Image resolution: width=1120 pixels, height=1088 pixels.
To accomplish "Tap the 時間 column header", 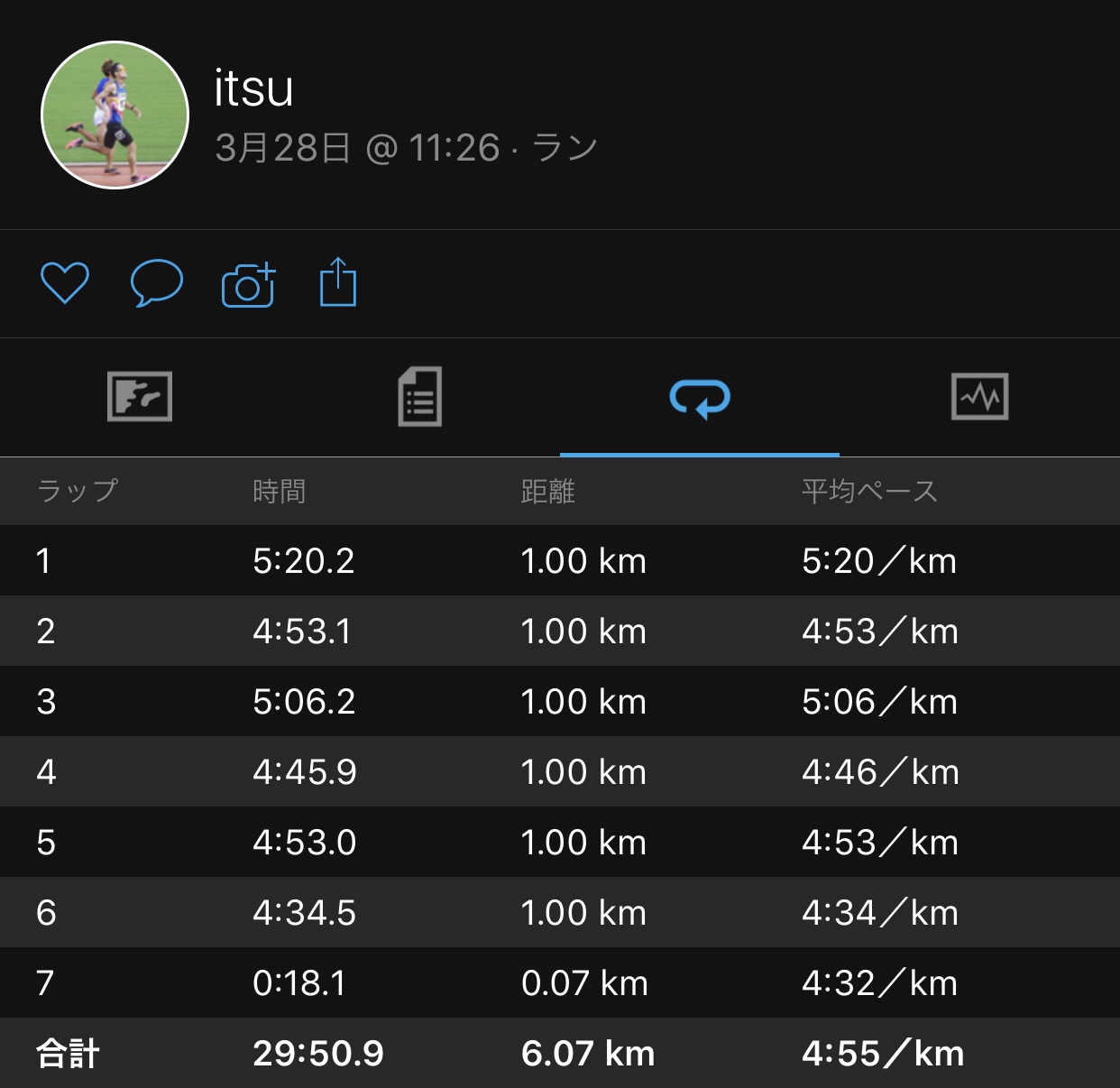I will (279, 492).
